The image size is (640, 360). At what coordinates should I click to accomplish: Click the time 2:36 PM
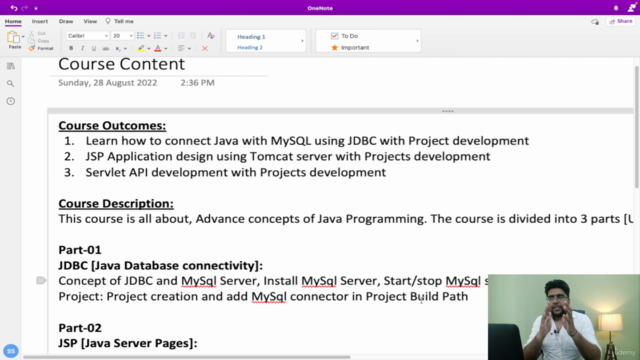pos(198,83)
